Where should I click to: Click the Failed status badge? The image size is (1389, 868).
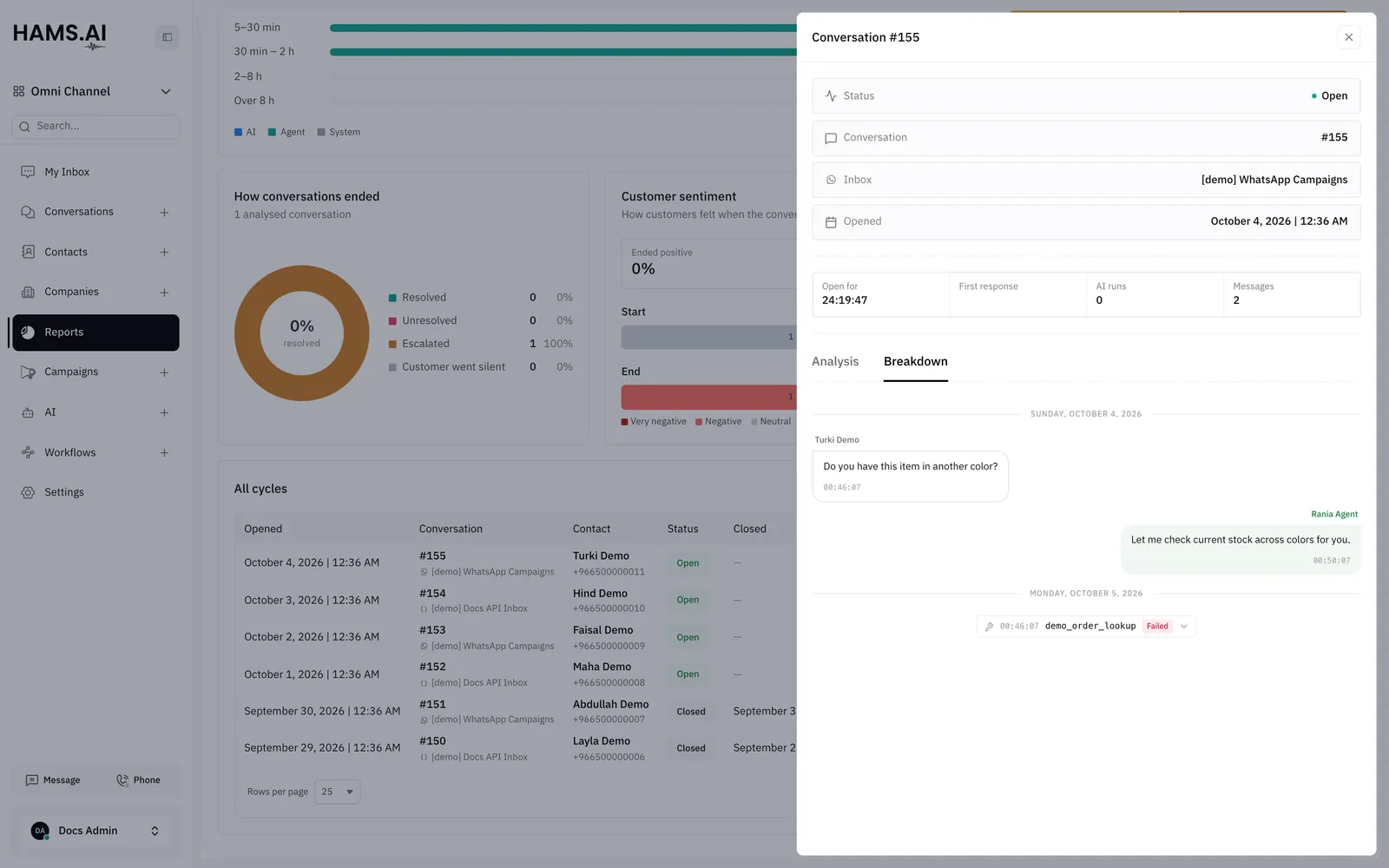[1157, 626]
